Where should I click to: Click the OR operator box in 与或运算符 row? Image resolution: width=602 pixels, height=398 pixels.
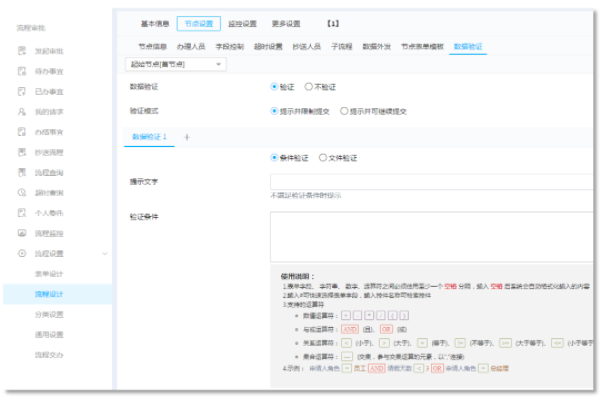click(386, 329)
